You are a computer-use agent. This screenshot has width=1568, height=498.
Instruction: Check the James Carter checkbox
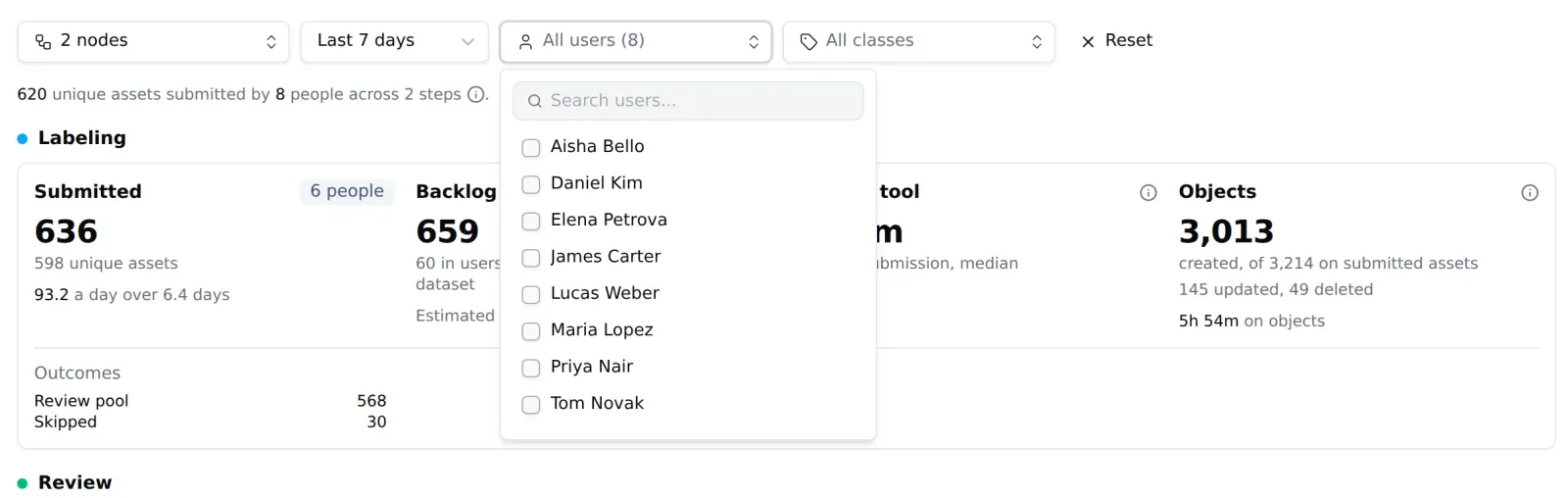531,258
